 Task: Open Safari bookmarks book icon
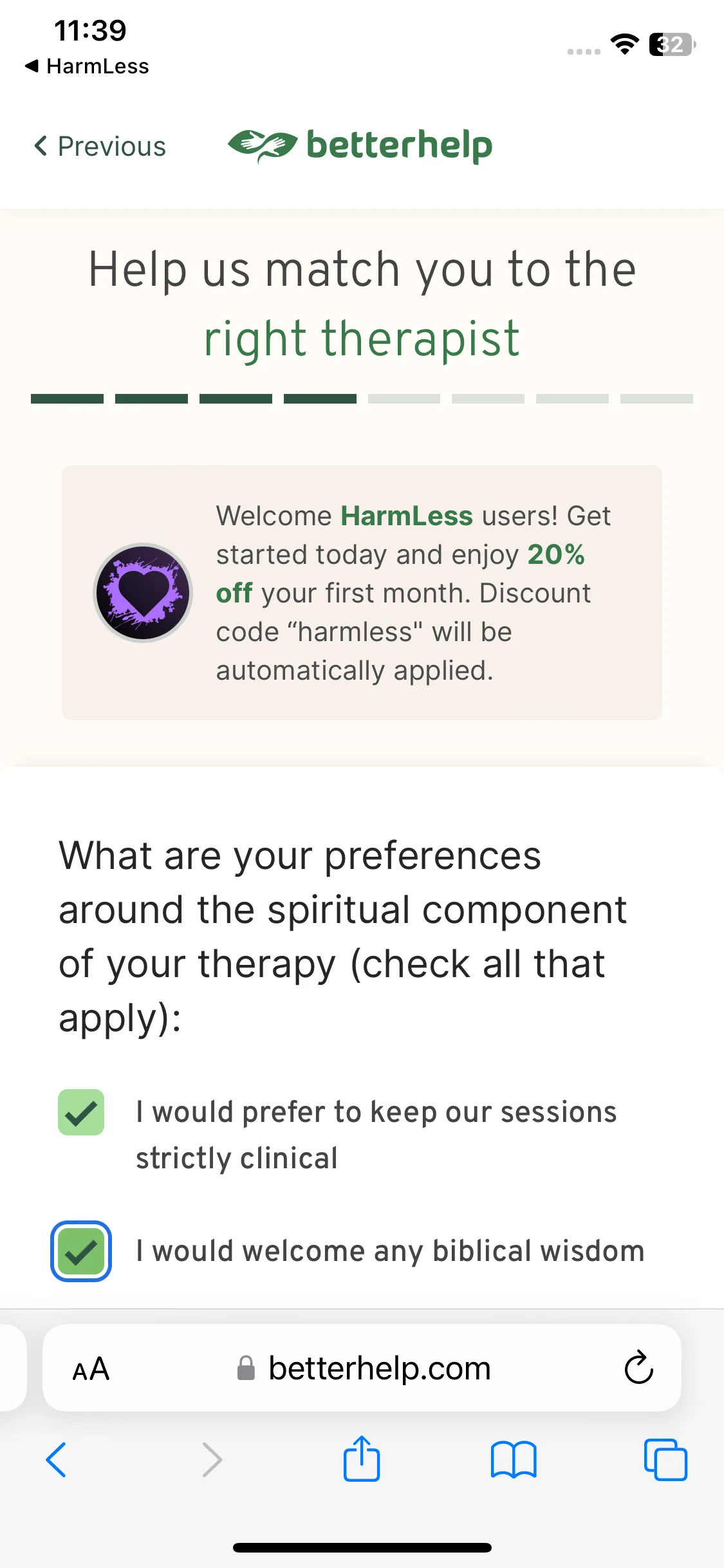pyautogui.click(x=513, y=1459)
